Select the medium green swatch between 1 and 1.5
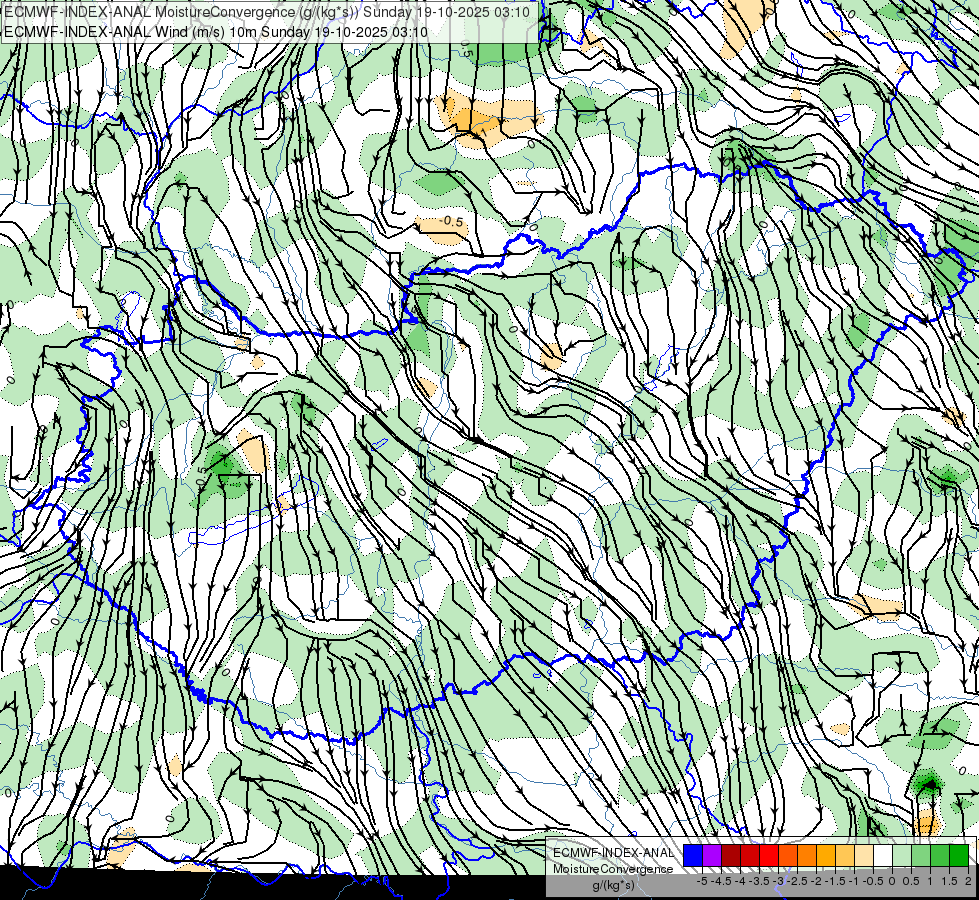Image resolution: width=979 pixels, height=900 pixels. (x=940, y=856)
